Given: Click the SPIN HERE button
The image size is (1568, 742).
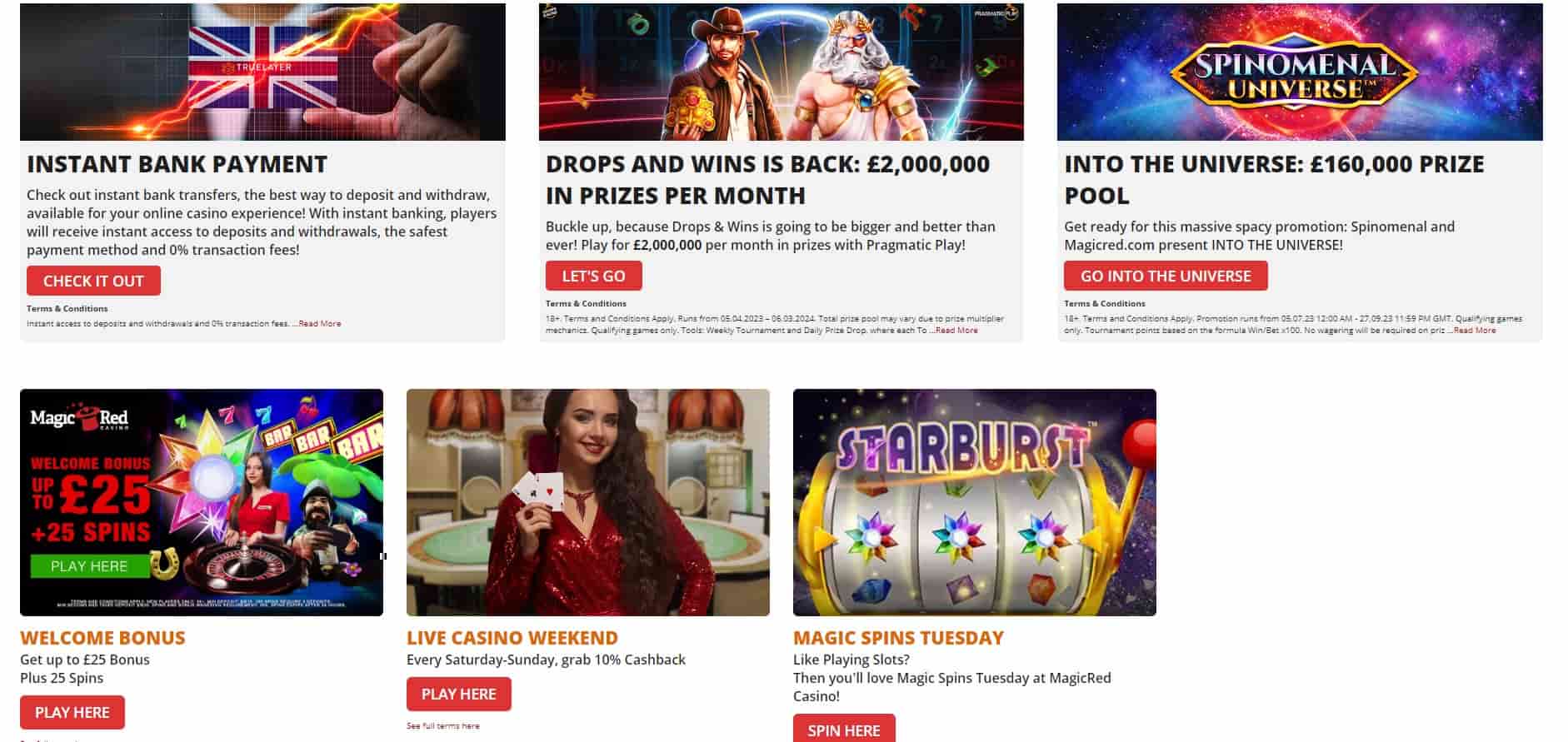Looking at the screenshot, I should point(844,729).
